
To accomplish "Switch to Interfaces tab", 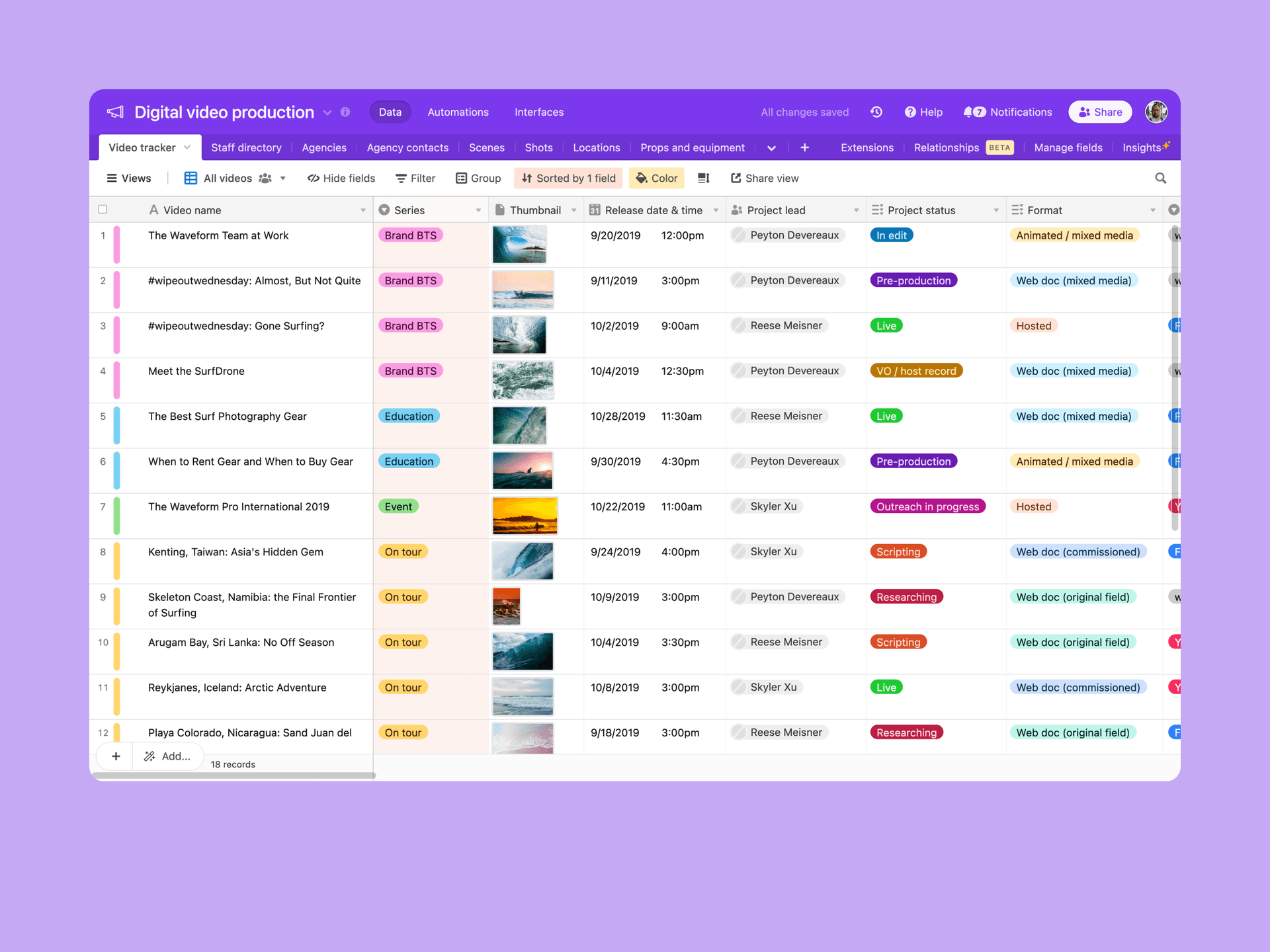I will (539, 112).
